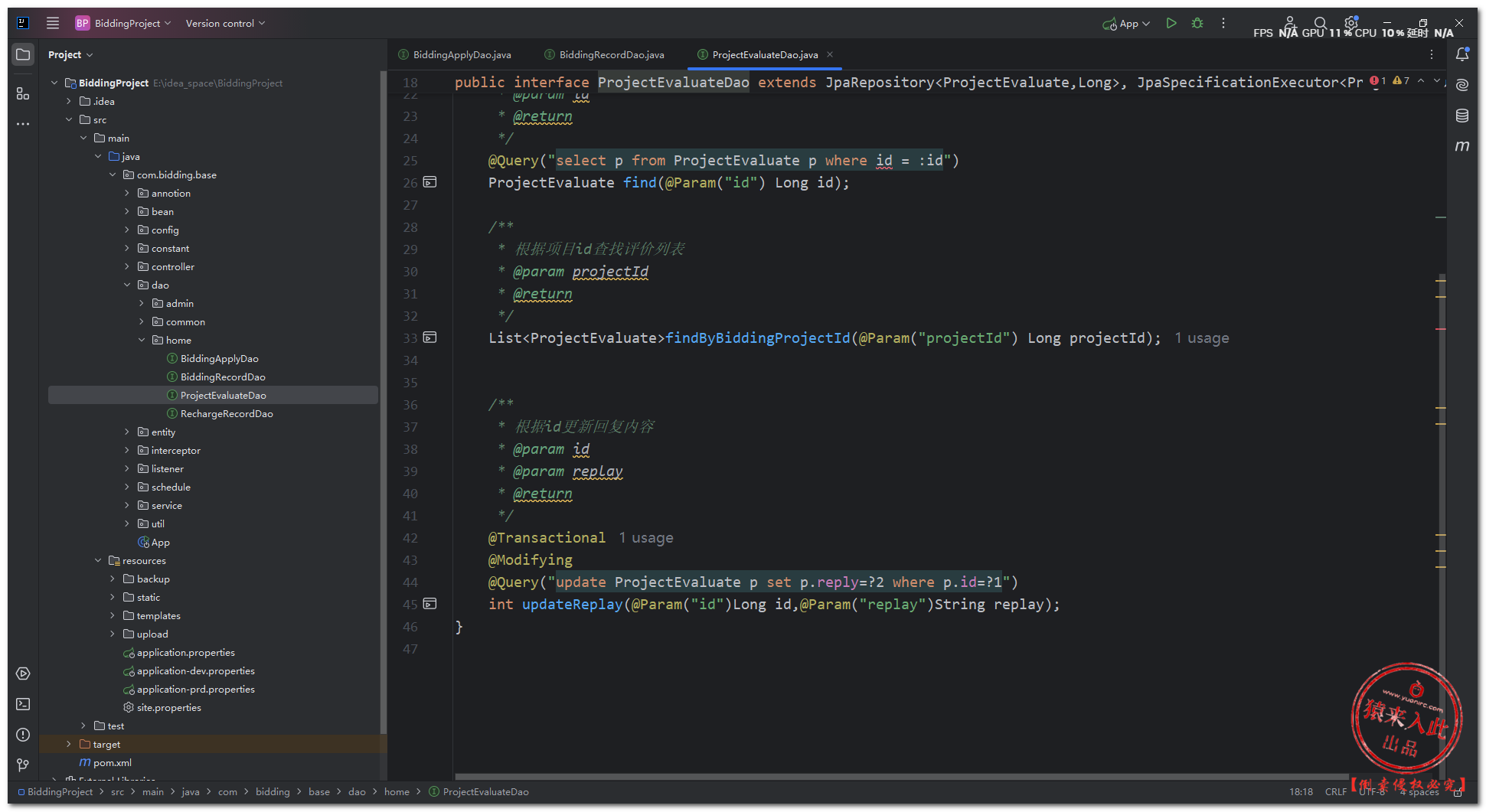Collapse the dao folder in tree
Image resolution: width=1486 pixels, height=812 pixels.
pyautogui.click(x=127, y=285)
